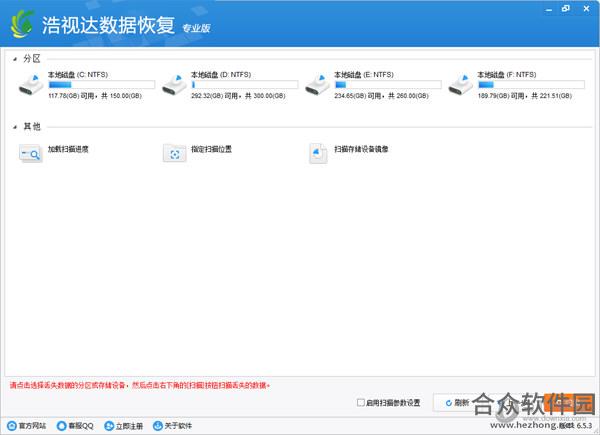Restore down the window

coord(566,8)
